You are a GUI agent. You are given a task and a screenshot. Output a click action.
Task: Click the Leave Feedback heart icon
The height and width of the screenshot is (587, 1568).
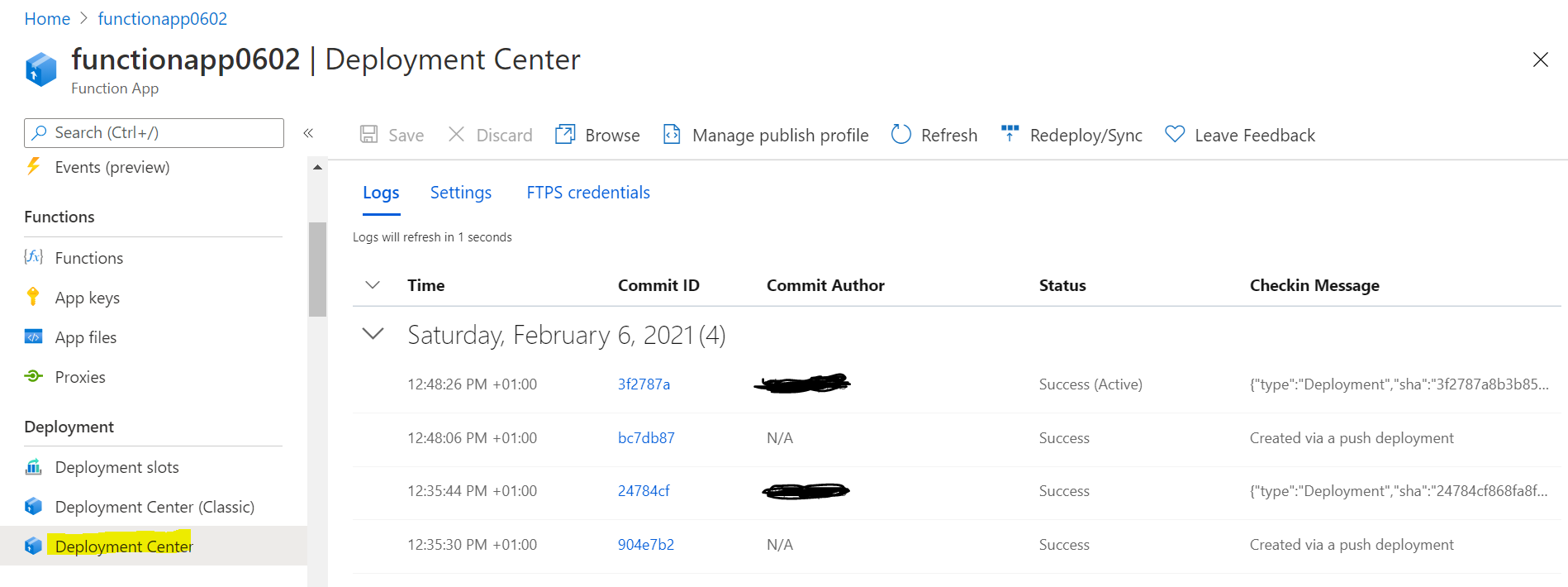[x=1175, y=134]
